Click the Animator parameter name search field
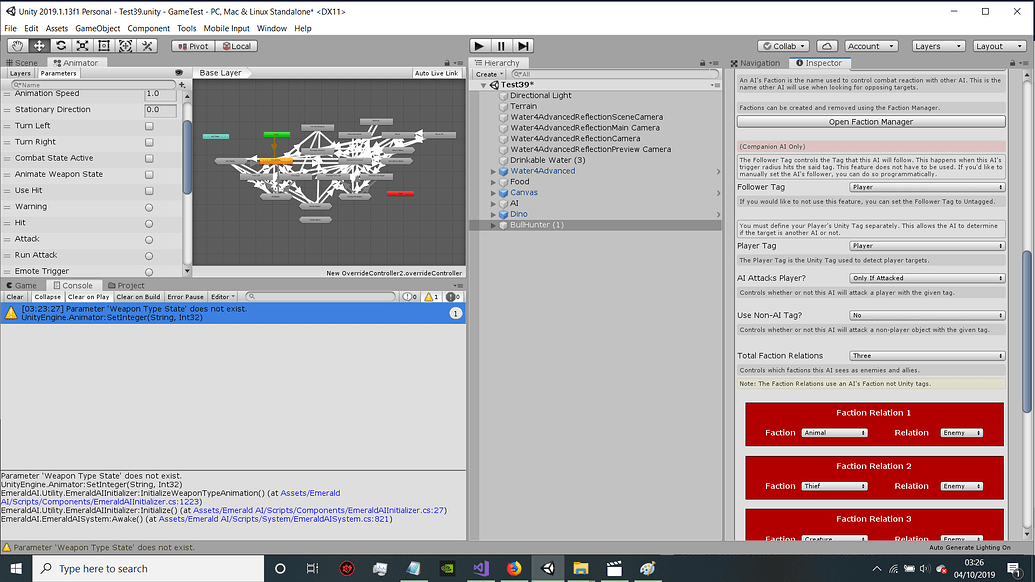The width and height of the screenshot is (1035, 582). coord(93,84)
